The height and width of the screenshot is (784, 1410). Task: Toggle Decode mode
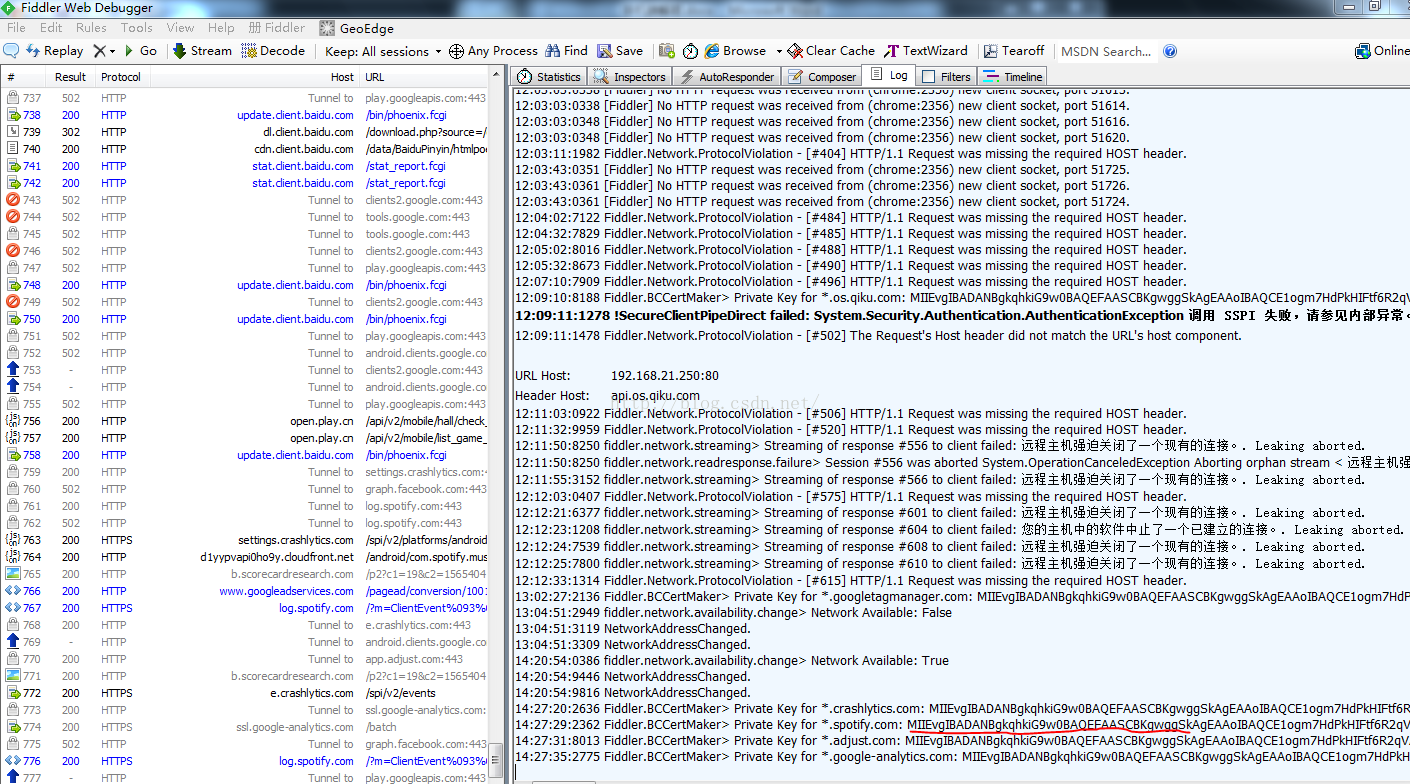click(274, 51)
